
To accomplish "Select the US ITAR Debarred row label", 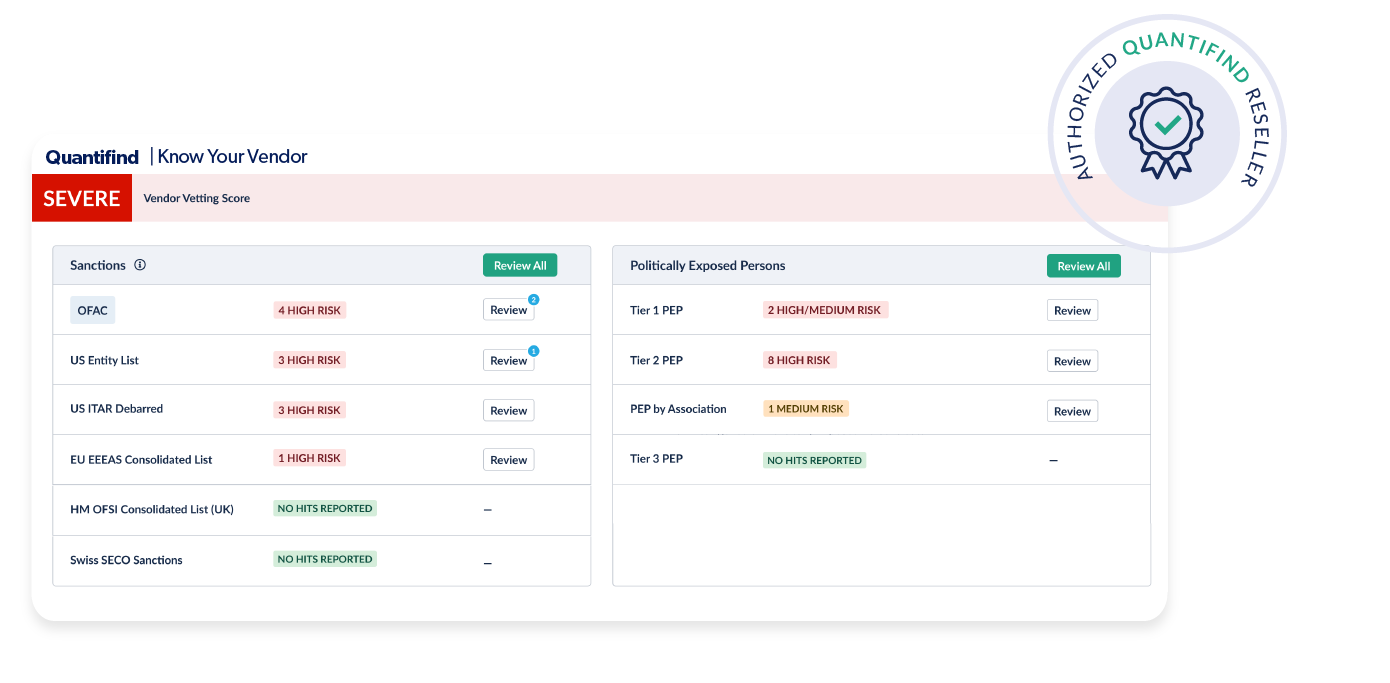I will coord(116,408).
